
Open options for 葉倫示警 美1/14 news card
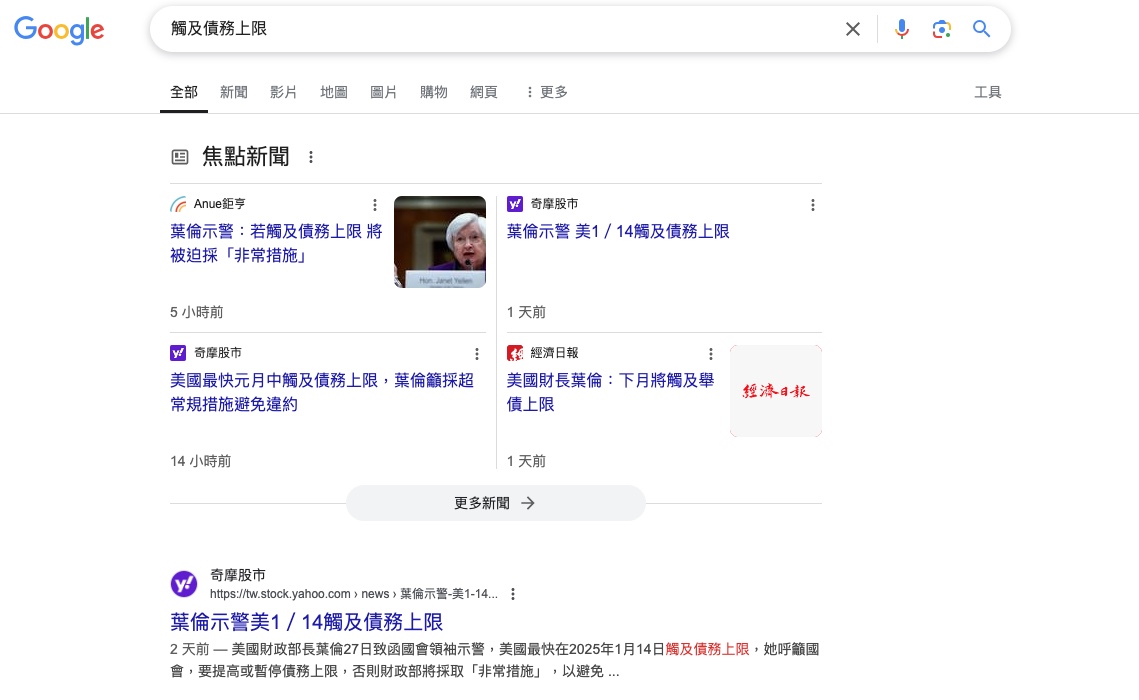click(x=813, y=205)
